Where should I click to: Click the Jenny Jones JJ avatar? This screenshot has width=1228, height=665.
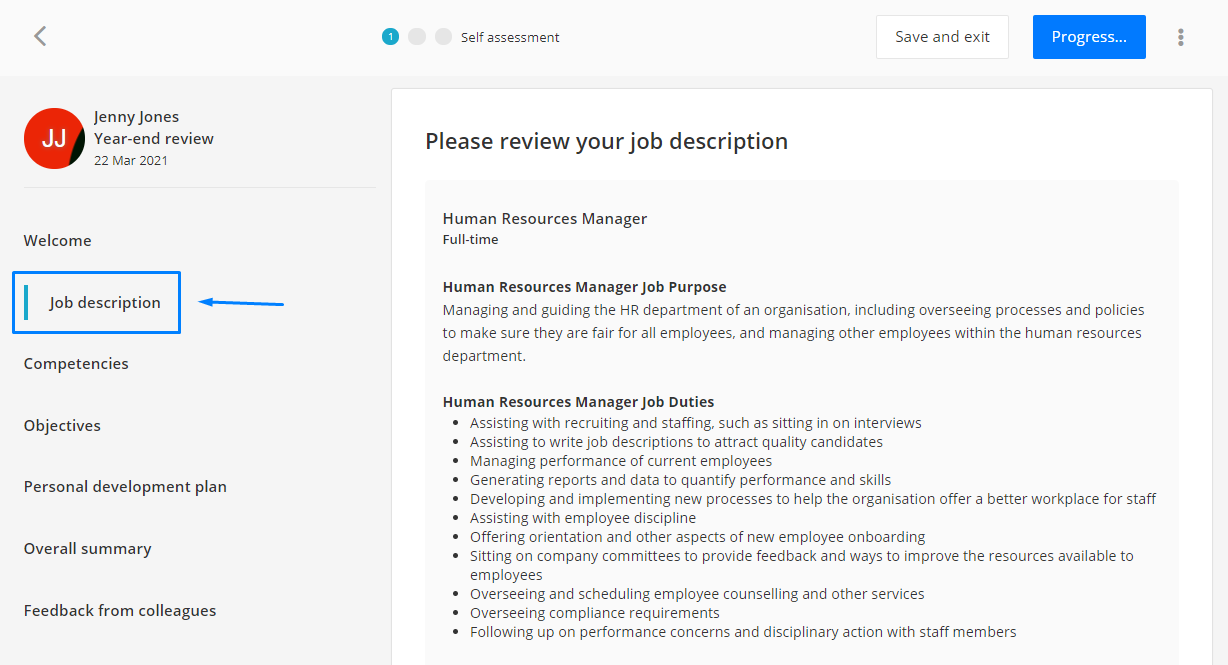point(54,138)
